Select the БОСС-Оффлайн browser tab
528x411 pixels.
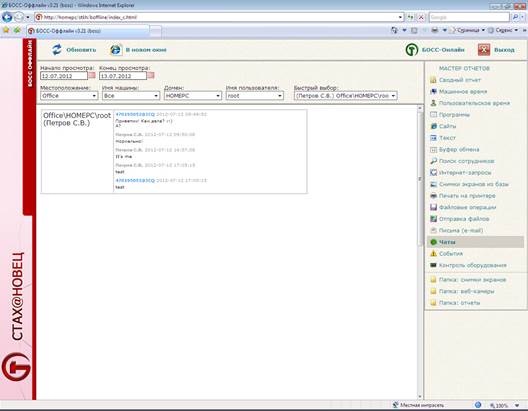tap(88, 31)
